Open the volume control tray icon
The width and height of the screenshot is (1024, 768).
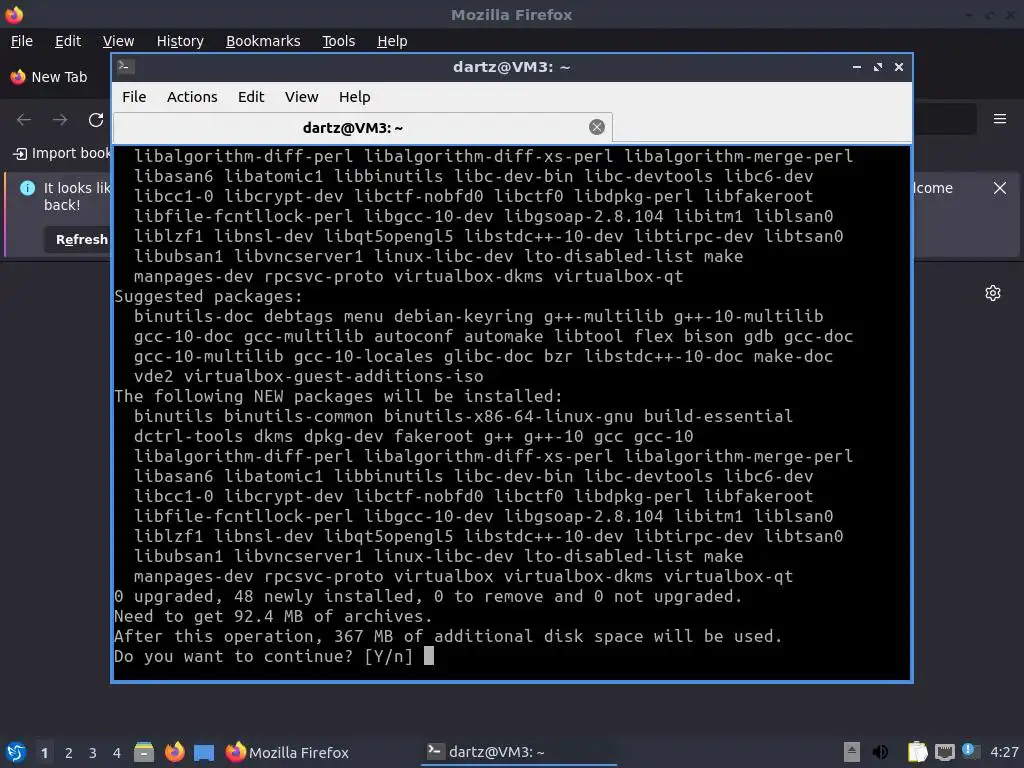tap(880, 752)
